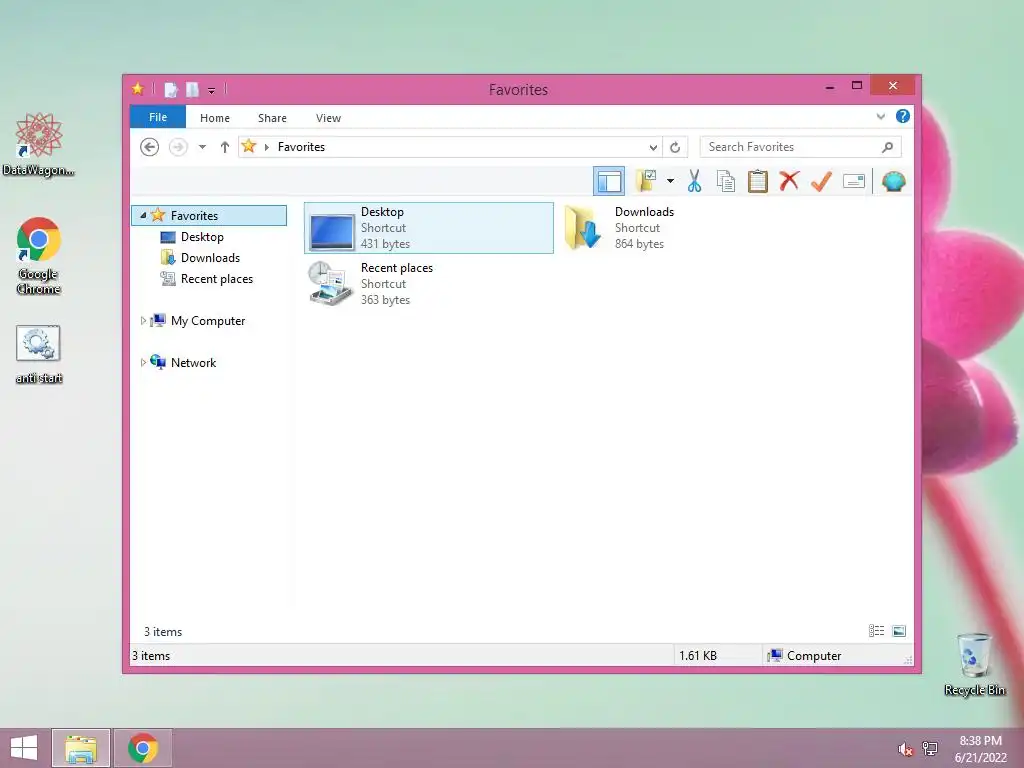Click the red X Delete icon
Image resolution: width=1024 pixels, height=768 pixels.
[x=789, y=181]
